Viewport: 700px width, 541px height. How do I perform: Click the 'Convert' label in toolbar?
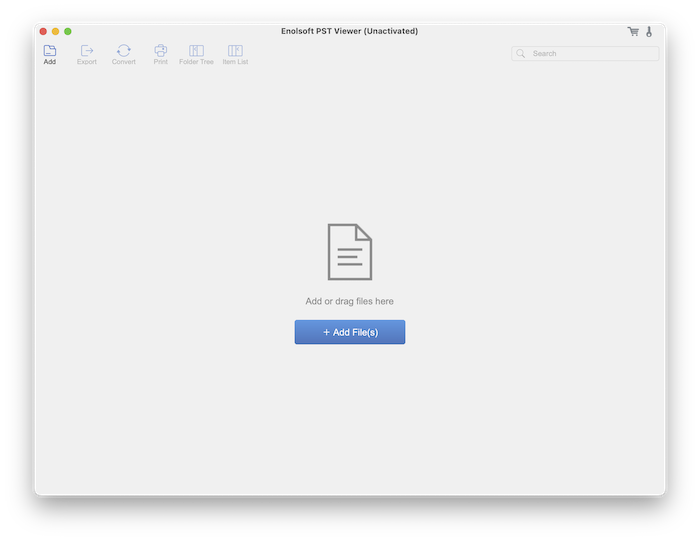[124, 62]
